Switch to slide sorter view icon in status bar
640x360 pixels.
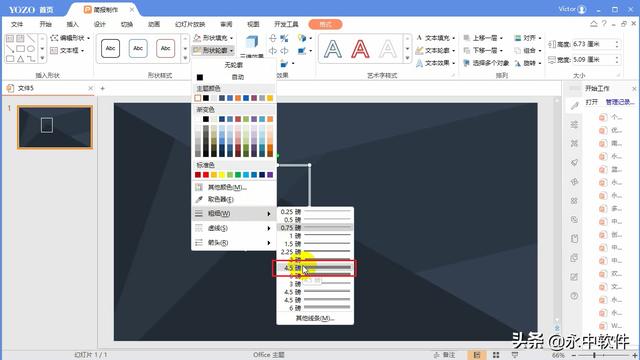point(496,355)
